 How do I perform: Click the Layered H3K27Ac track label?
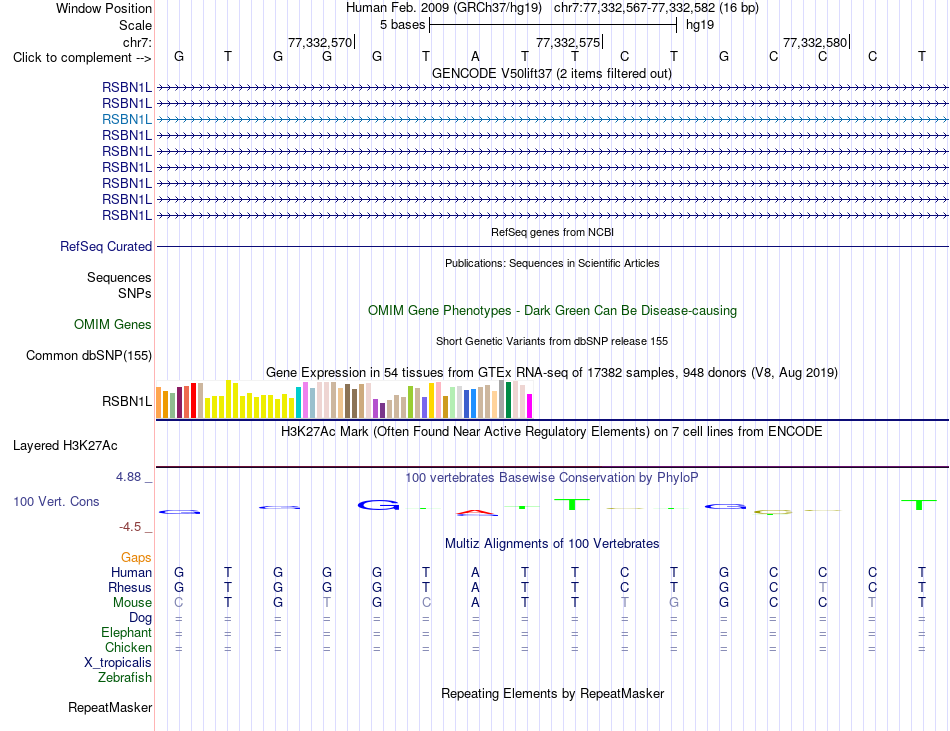(x=65, y=446)
